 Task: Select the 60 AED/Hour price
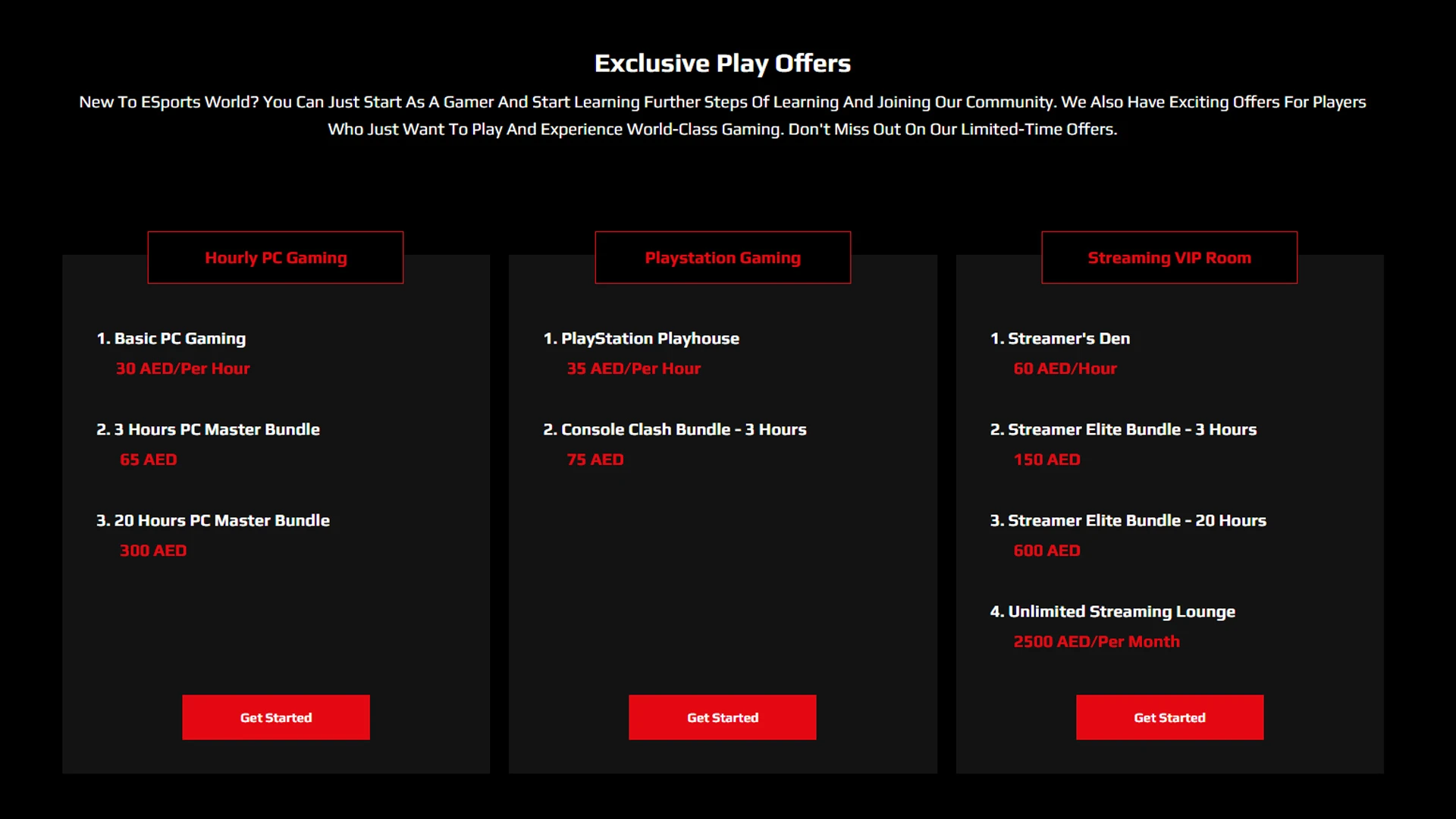1065,369
